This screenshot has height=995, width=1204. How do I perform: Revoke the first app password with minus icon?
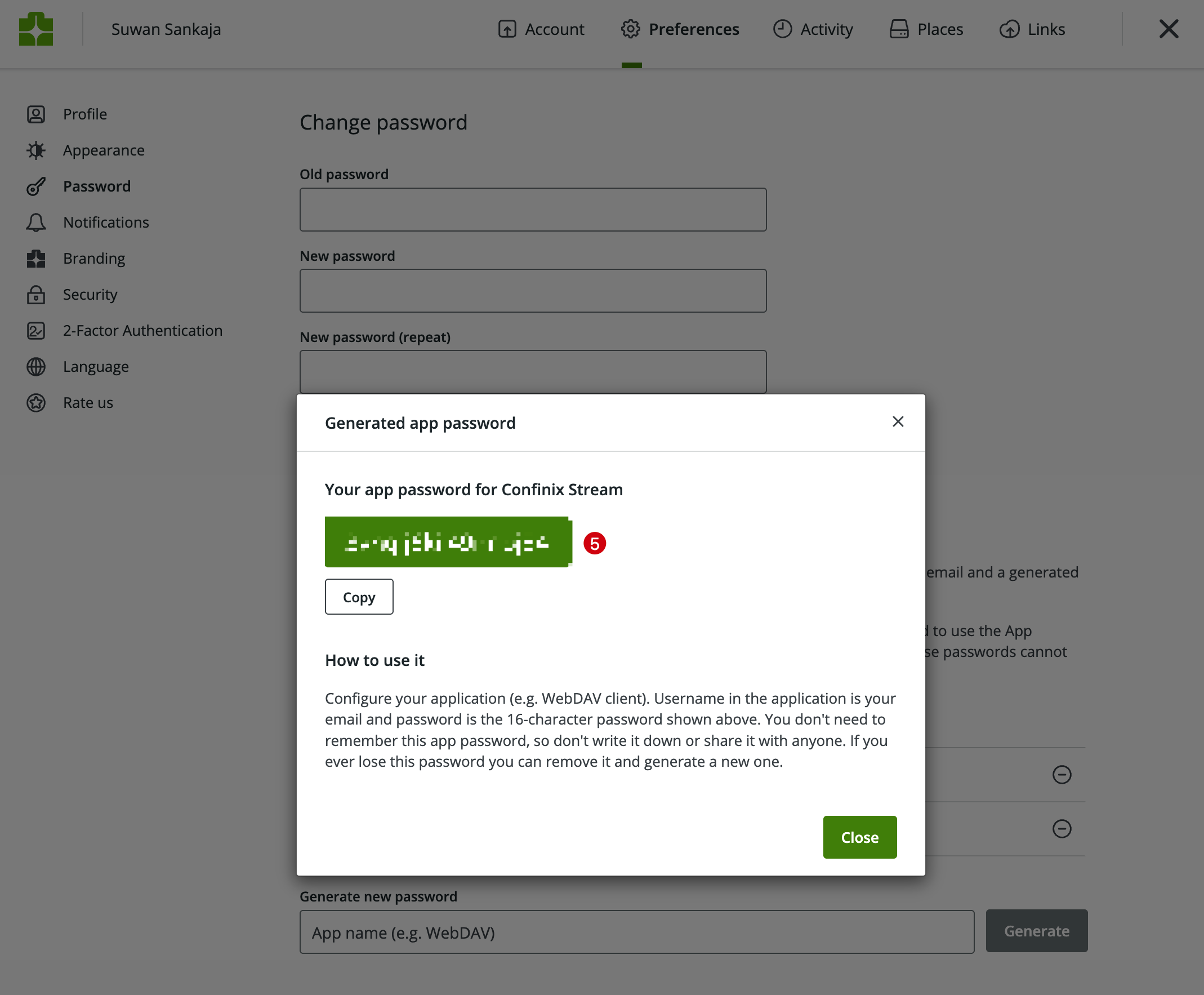point(1063,775)
